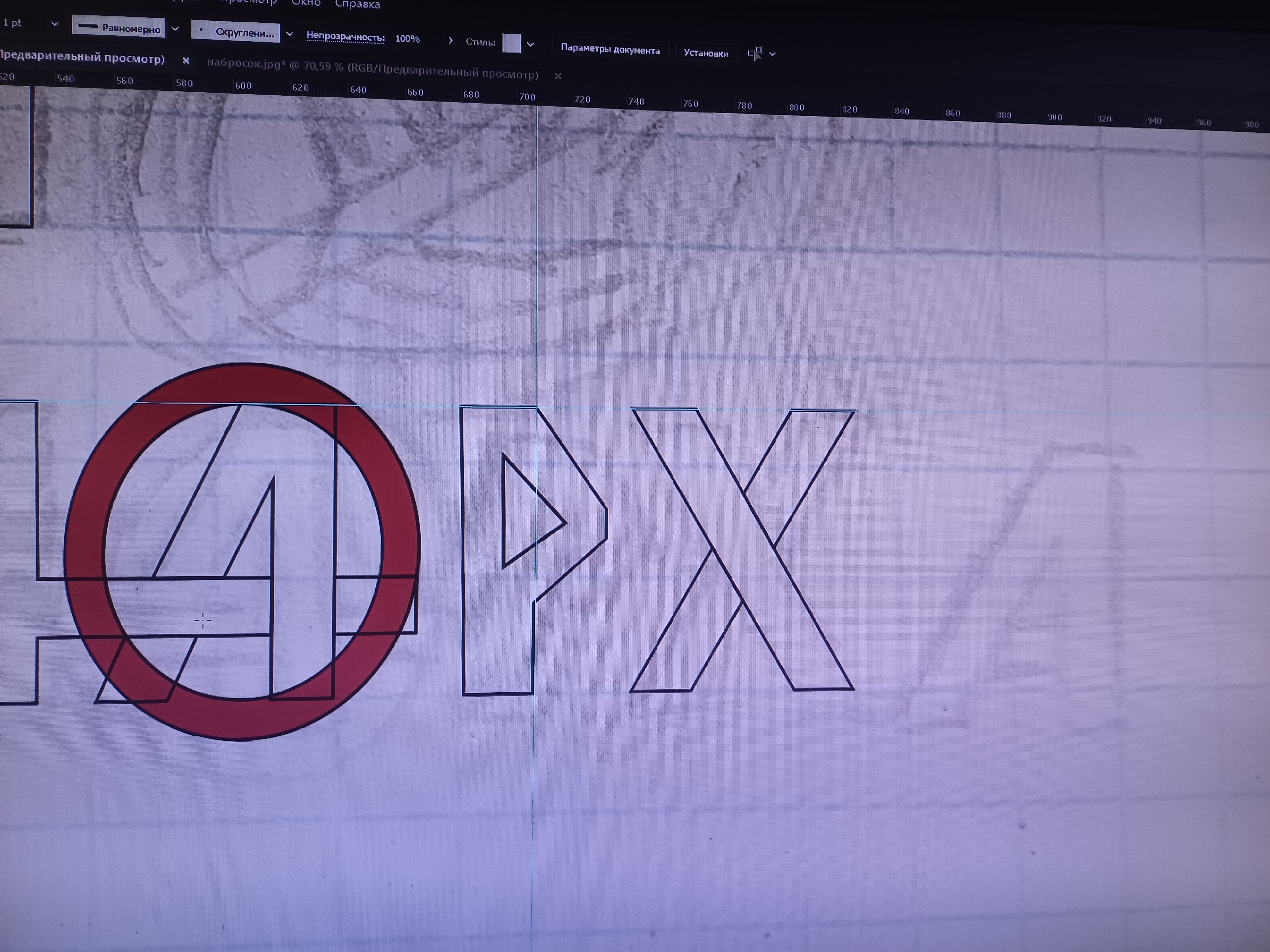
Task: Expand the Стиль swatch dropdown arrow
Action: point(530,44)
